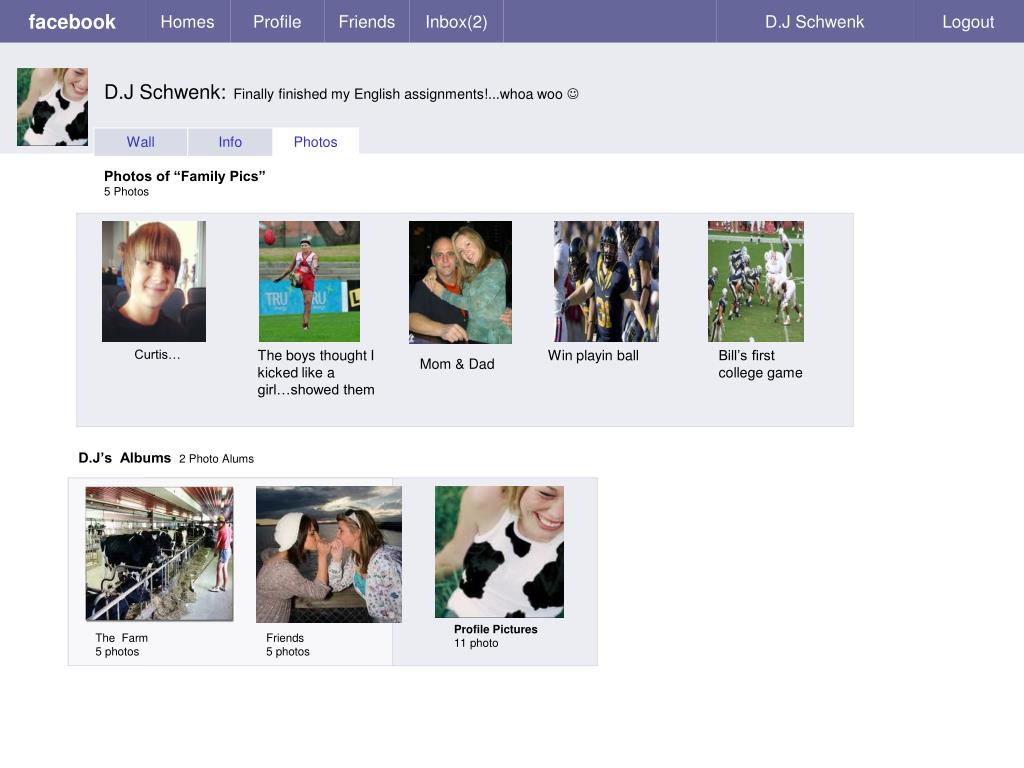This screenshot has width=1024, height=768.
Task: Open the Win playin ball photo
Action: click(606, 281)
